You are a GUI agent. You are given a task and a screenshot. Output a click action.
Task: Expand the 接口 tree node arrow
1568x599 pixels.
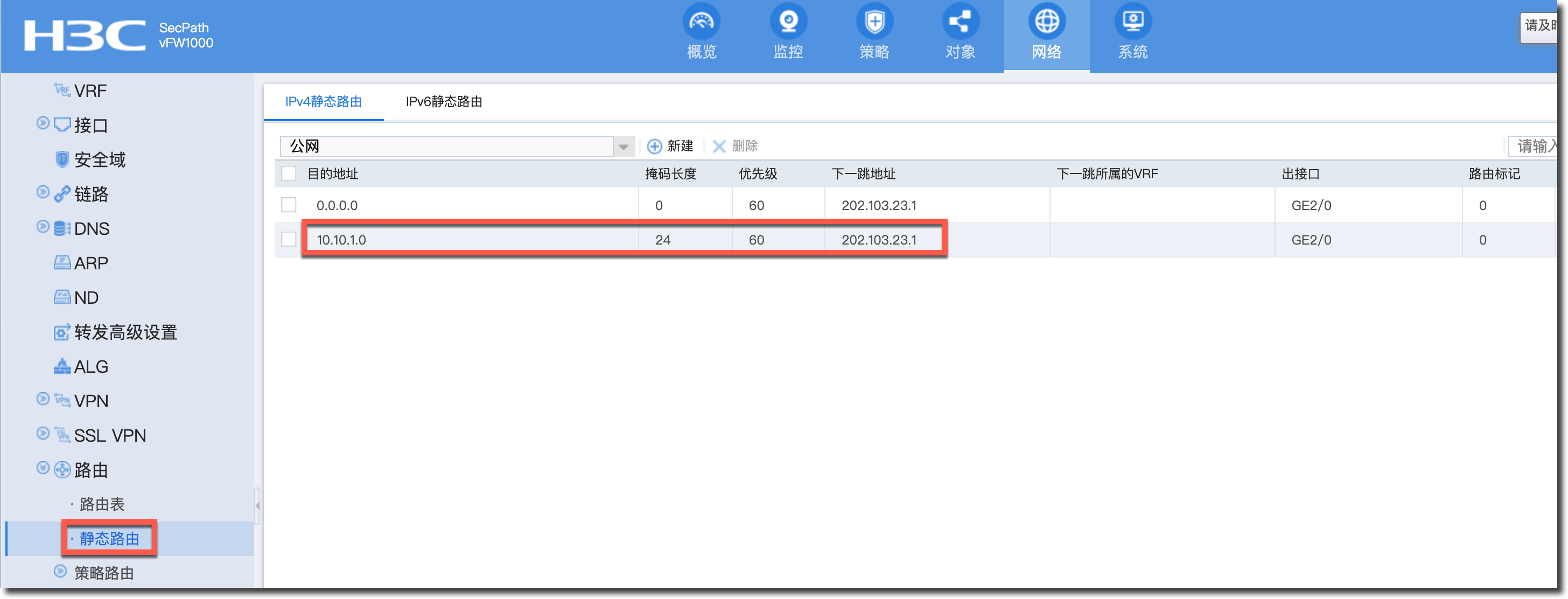[43, 123]
